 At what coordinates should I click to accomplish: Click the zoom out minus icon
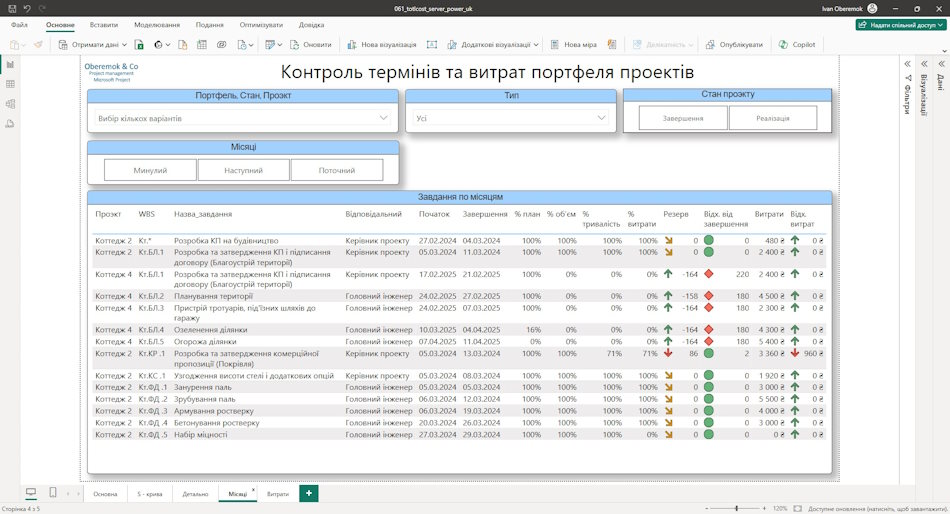[x=706, y=509]
